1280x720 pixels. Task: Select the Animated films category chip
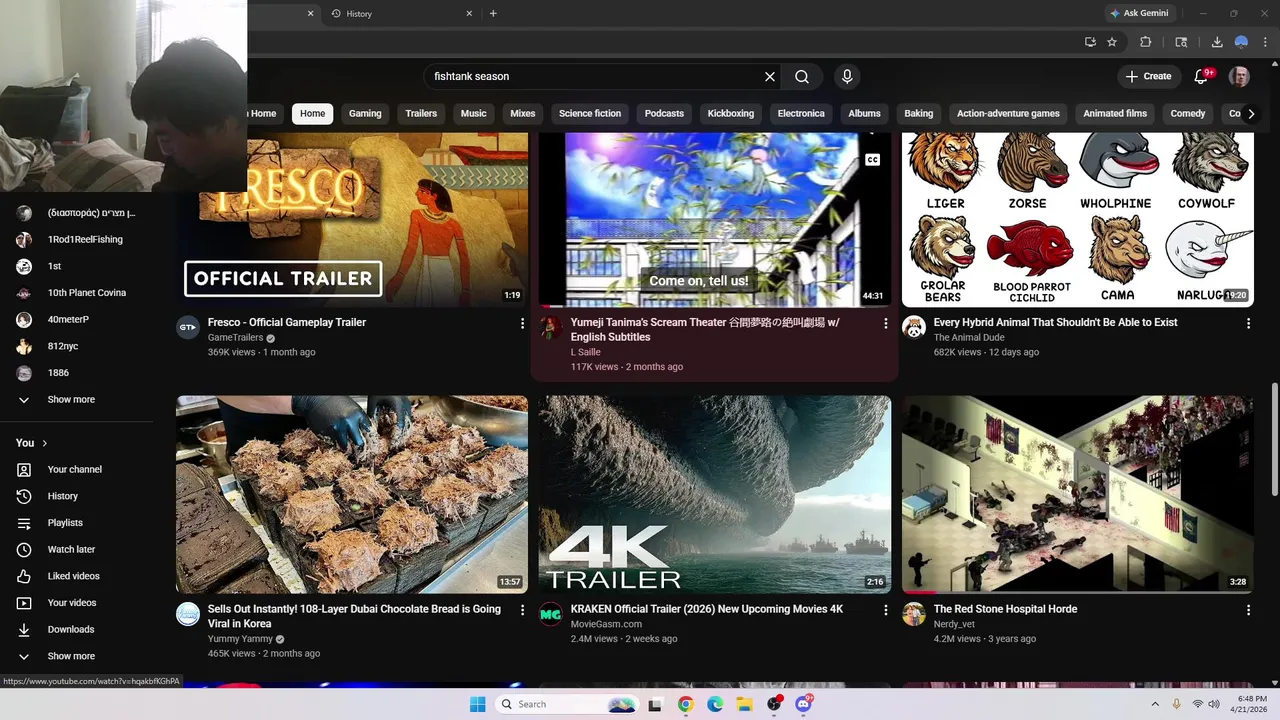pyautogui.click(x=1115, y=113)
